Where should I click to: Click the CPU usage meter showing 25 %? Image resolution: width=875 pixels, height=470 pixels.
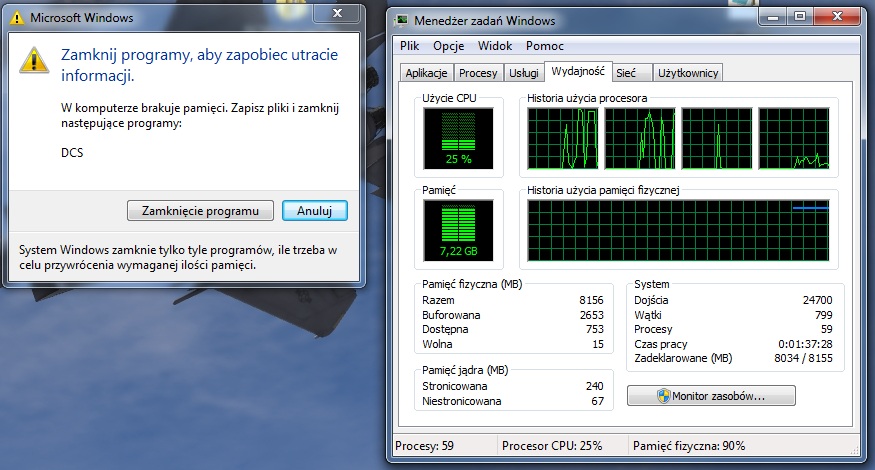point(458,138)
